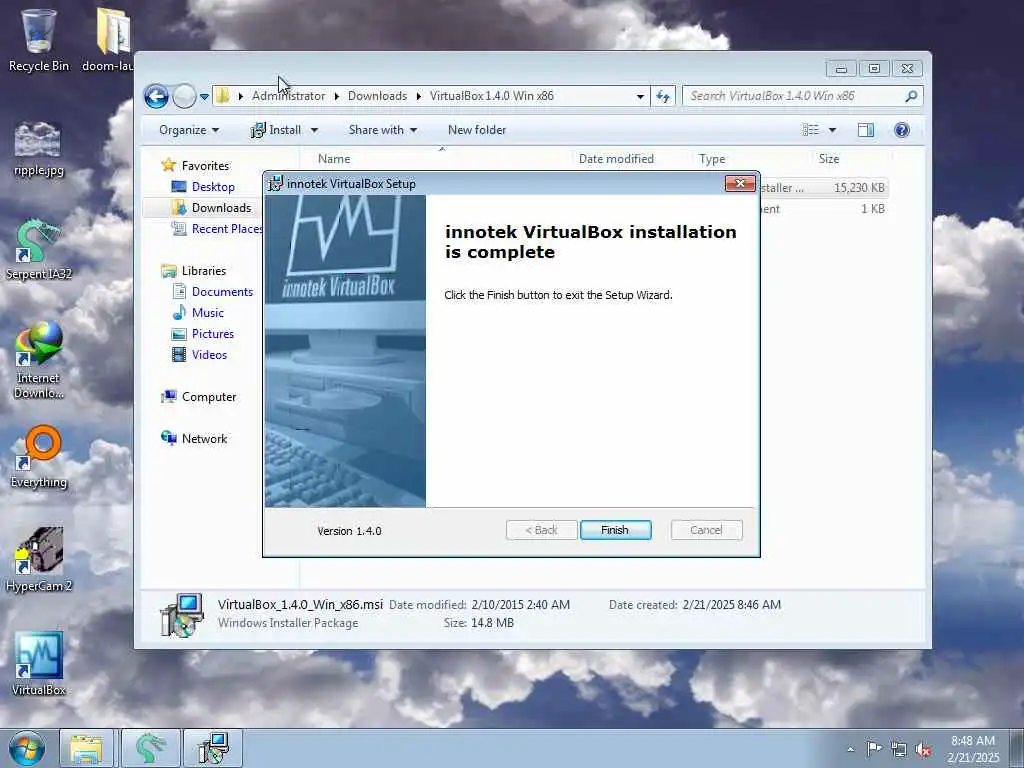Click Administrator in the address path
Image resolution: width=1024 pixels, height=768 pixels.
pos(288,96)
